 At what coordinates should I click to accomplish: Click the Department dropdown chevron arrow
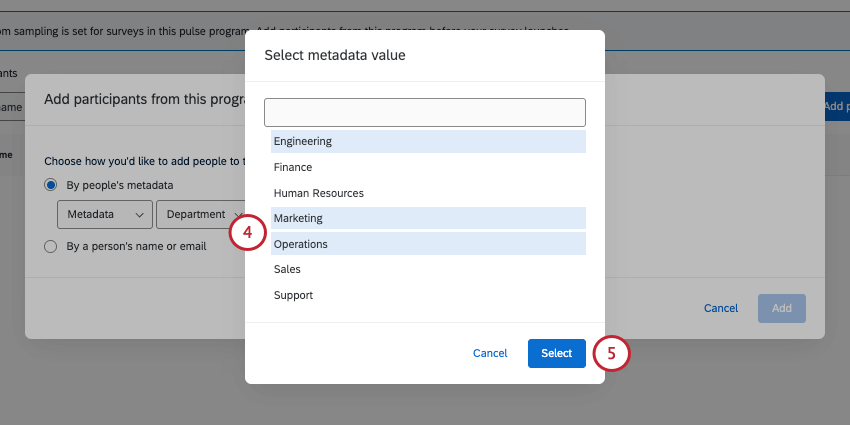(x=238, y=214)
